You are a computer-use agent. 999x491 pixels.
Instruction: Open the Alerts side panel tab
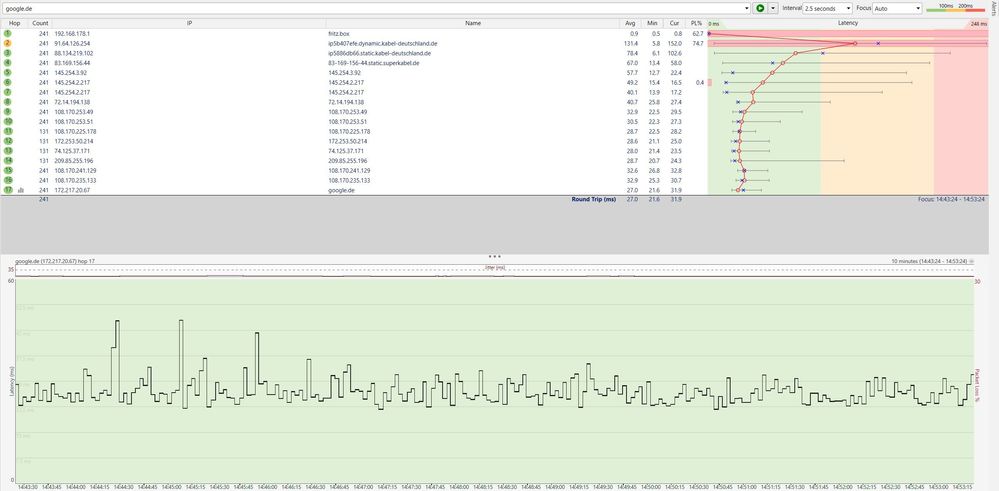pos(994,8)
